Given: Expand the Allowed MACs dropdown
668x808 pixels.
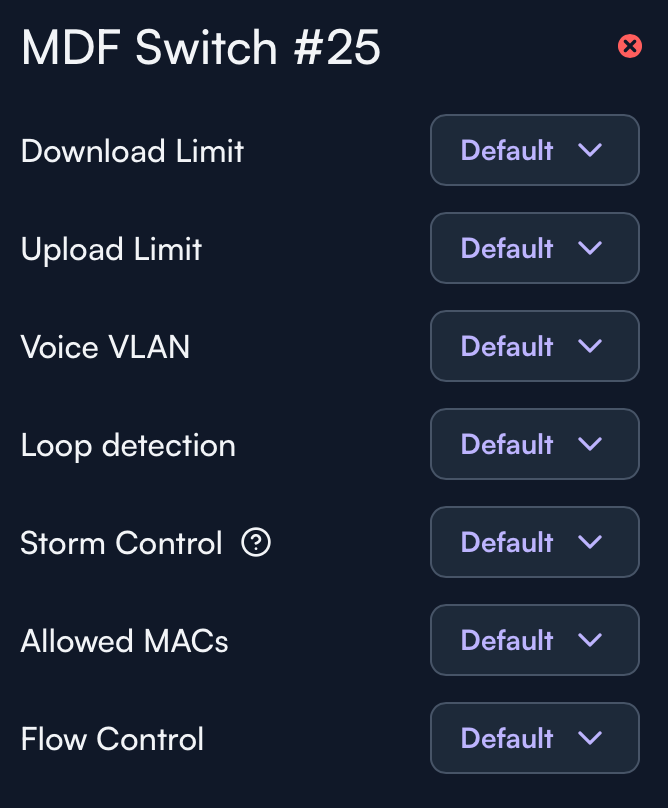Looking at the screenshot, I should pyautogui.click(x=534, y=640).
